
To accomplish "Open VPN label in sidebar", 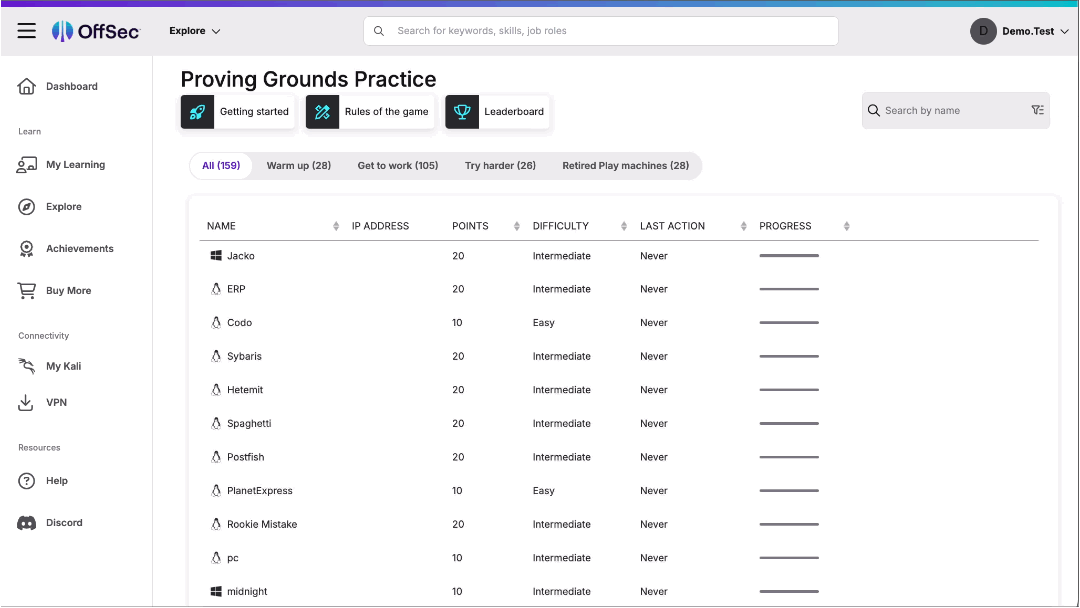I will coord(56,403).
